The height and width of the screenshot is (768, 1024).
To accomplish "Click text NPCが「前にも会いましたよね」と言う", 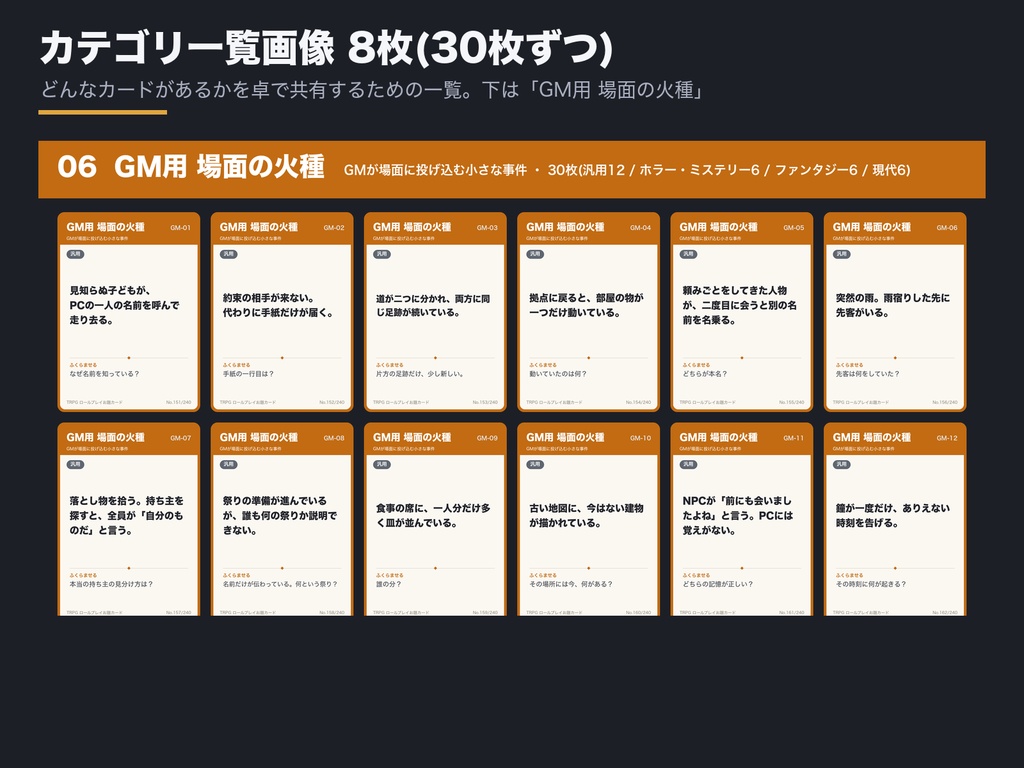I will [x=737, y=515].
